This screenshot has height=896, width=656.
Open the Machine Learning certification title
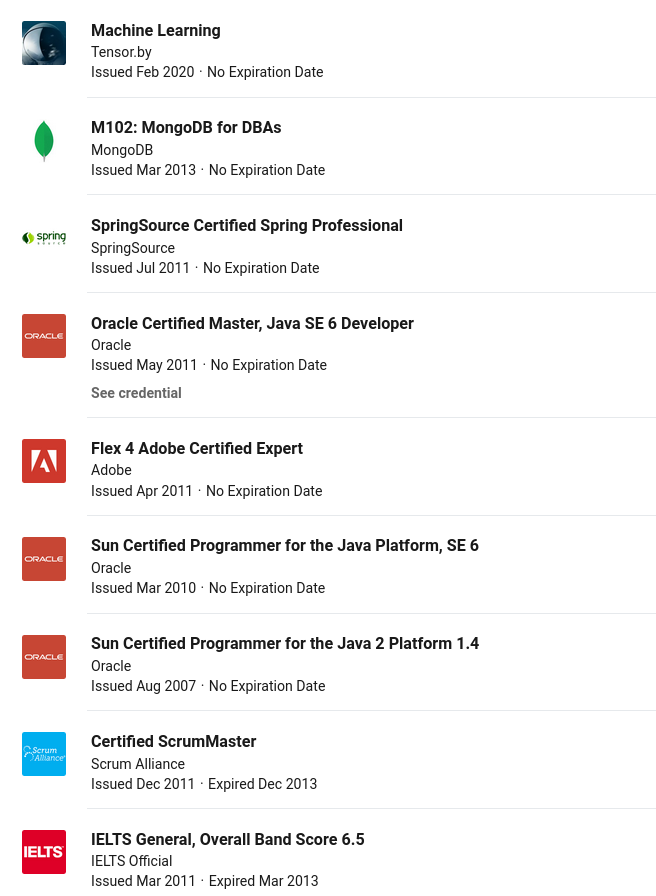(156, 30)
